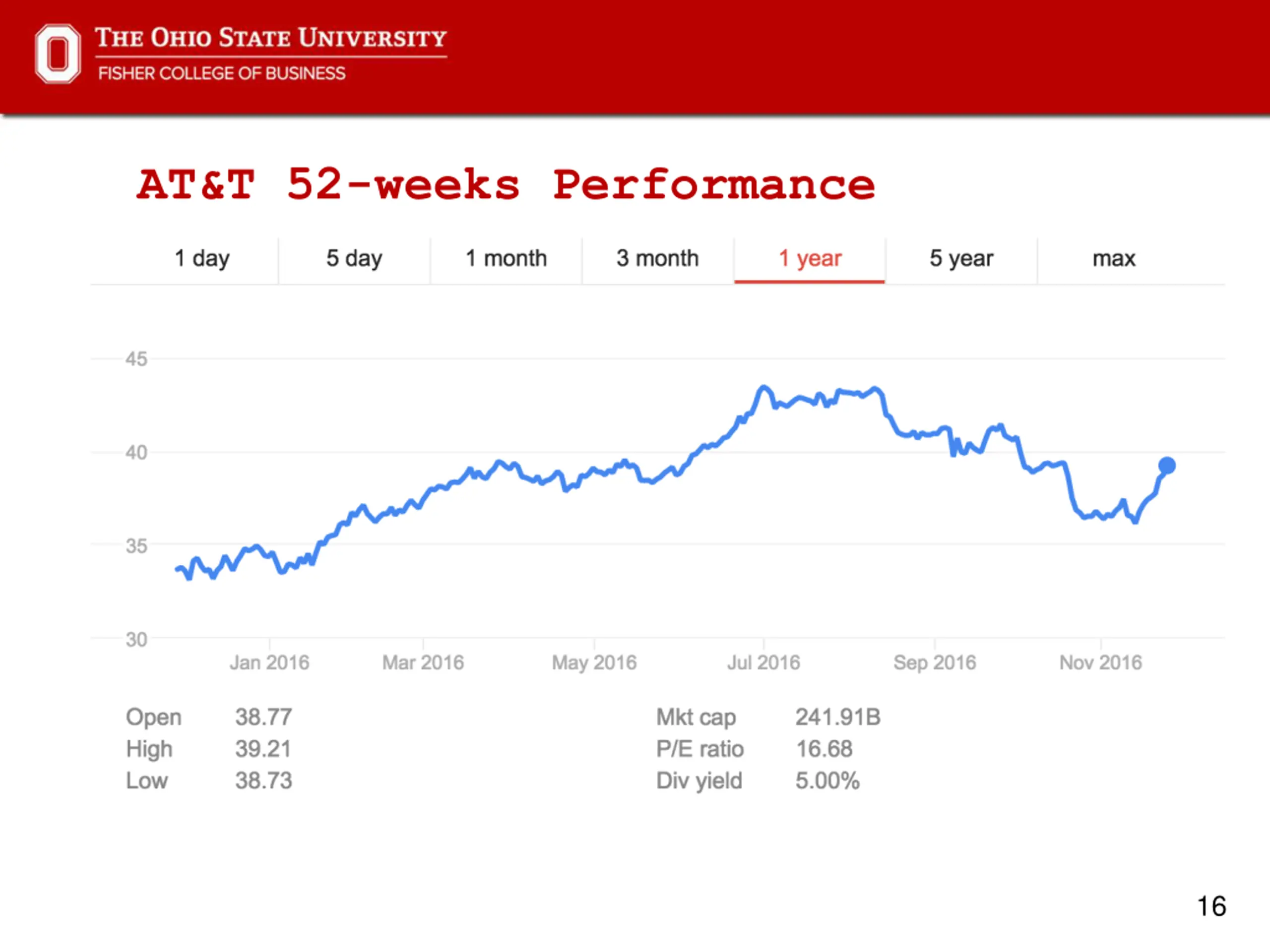Click the Jan 2016 axis label
This screenshot has width=1270, height=952.
269,663
